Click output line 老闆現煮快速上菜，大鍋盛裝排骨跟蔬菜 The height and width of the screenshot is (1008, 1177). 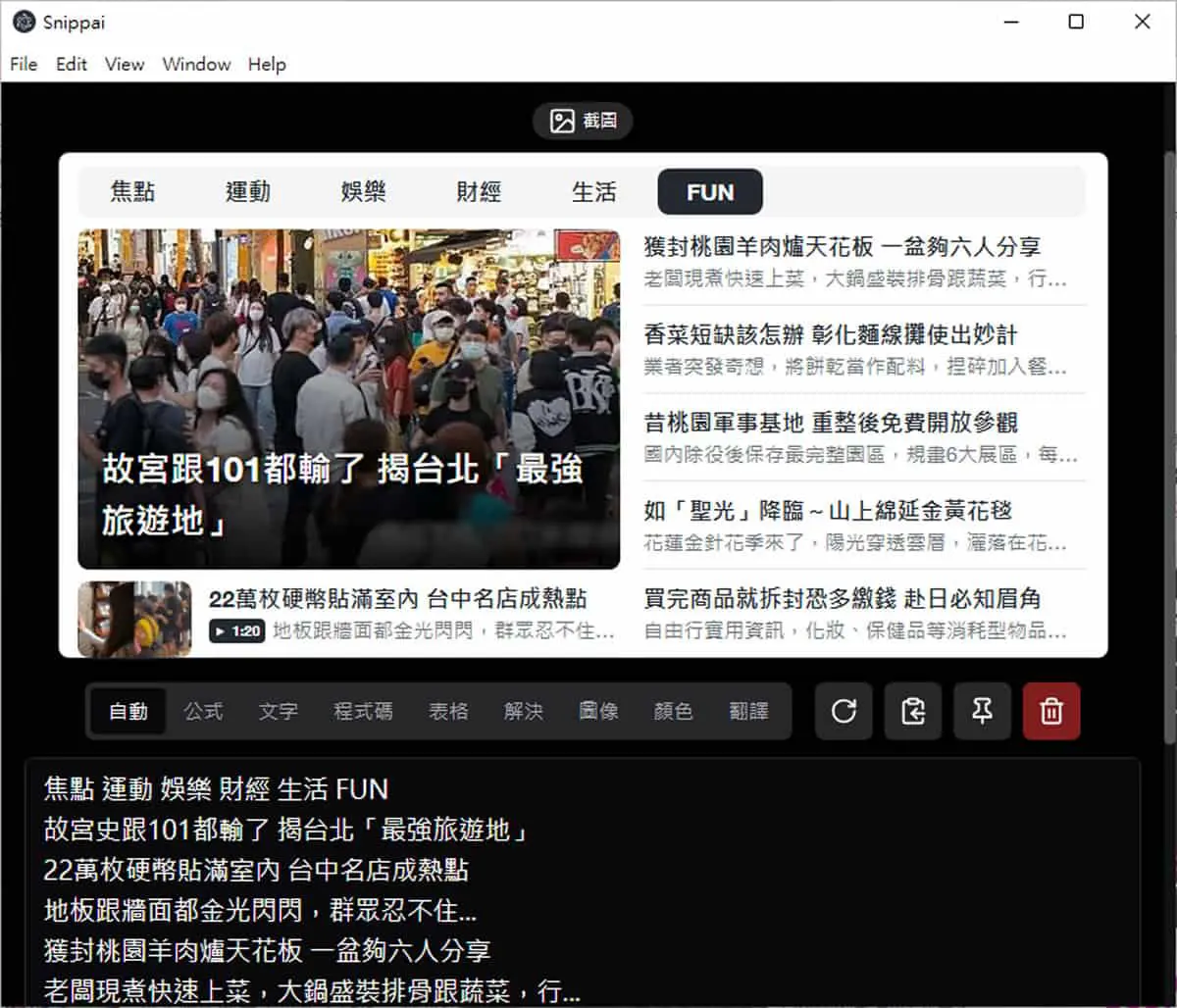click(x=312, y=990)
